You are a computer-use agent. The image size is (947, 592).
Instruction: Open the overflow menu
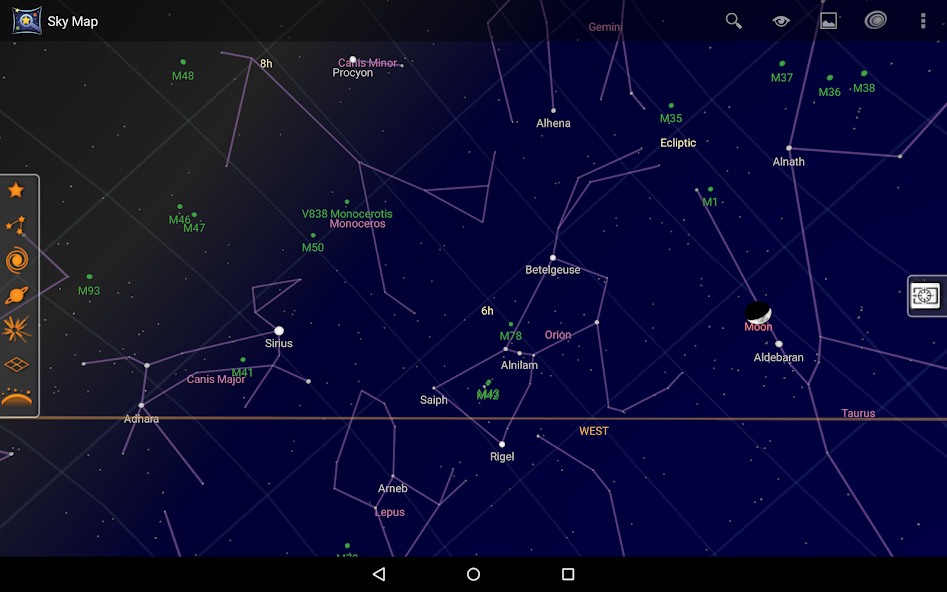click(922, 21)
